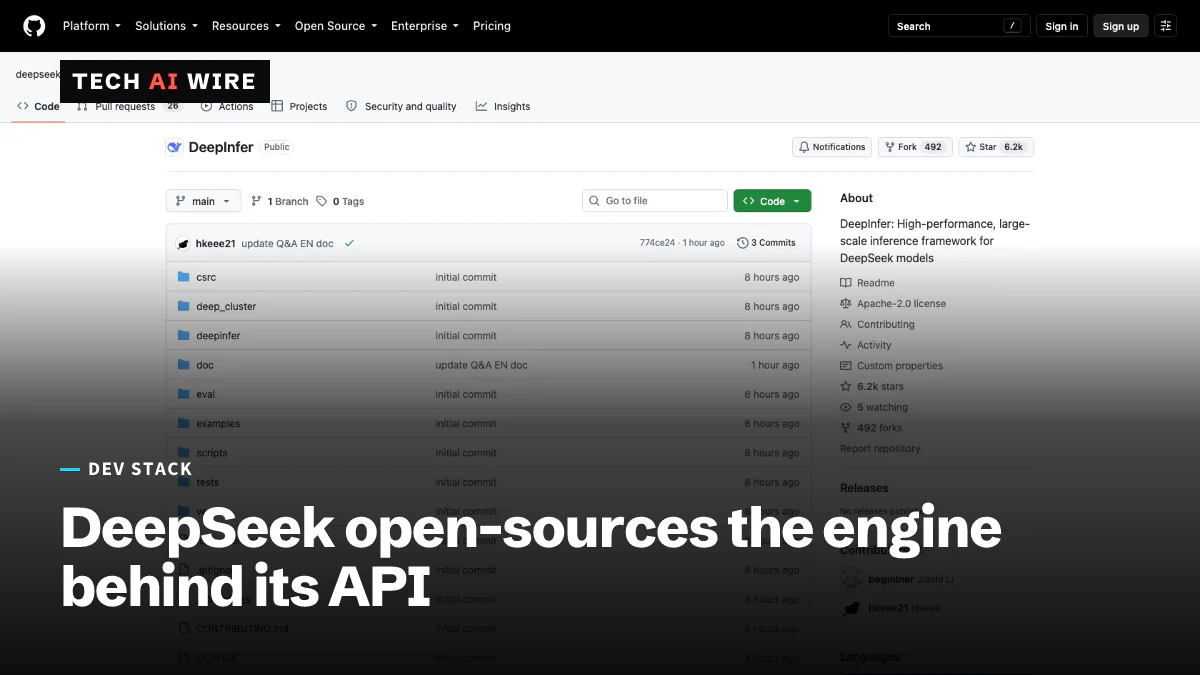Click the folder icon beside deepinfer

click(x=183, y=335)
